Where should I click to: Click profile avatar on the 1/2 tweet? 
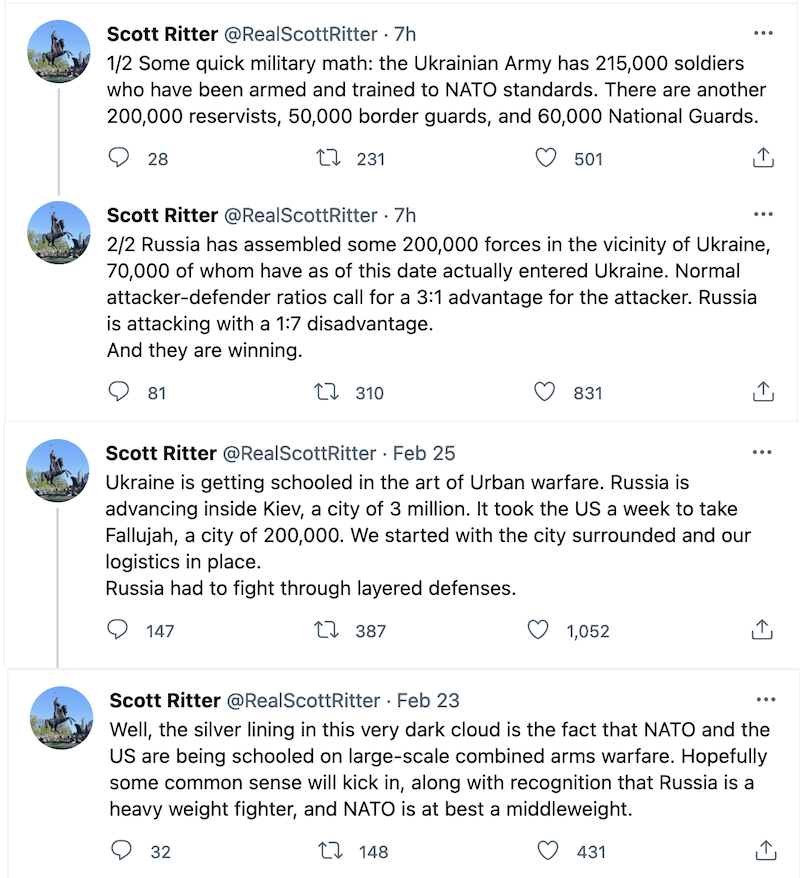point(58,51)
